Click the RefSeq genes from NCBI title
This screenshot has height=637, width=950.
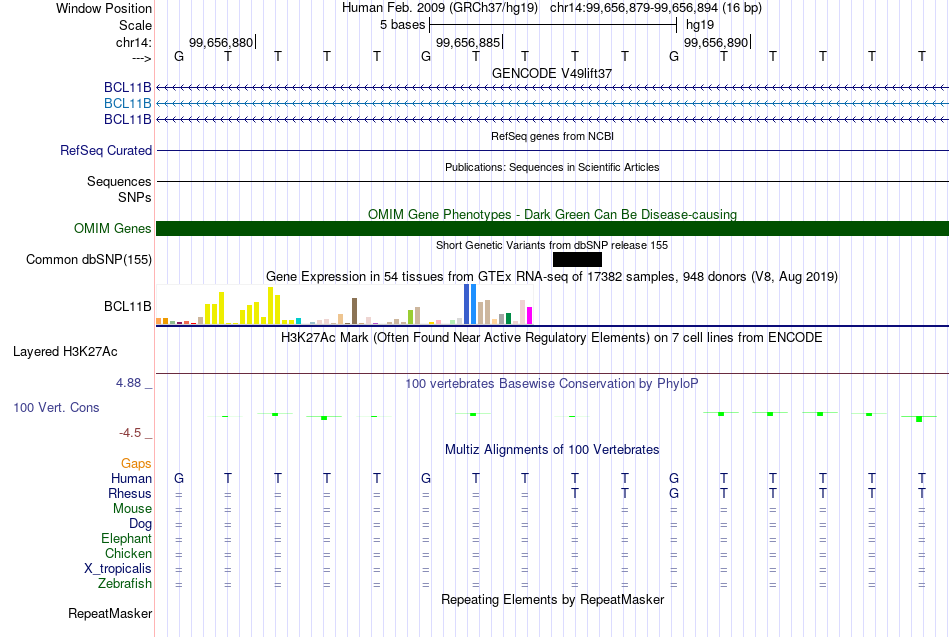click(552, 136)
